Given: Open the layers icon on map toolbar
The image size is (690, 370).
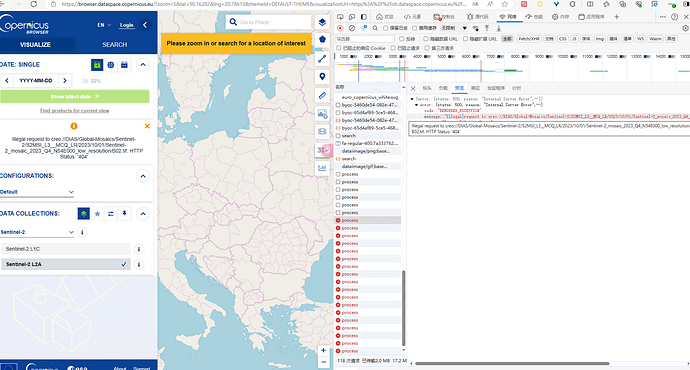Looking at the screenshot, I should (x=322, y=22).
